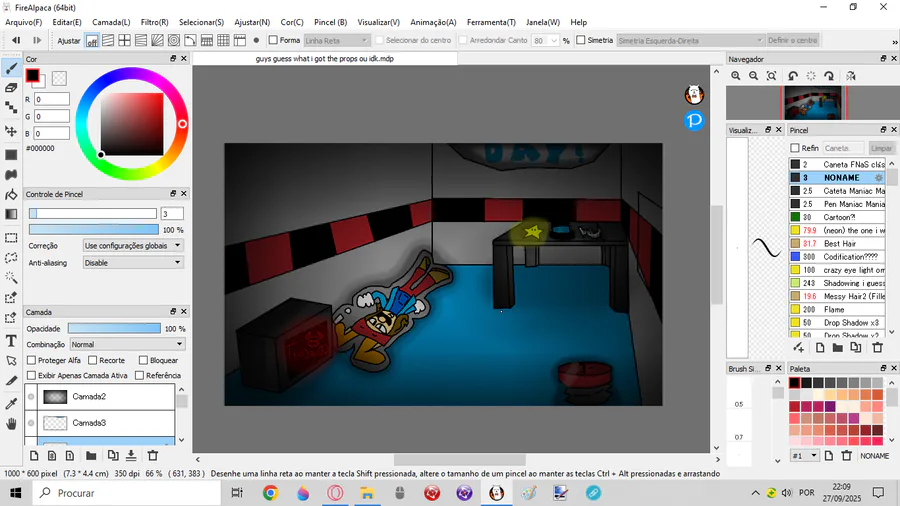Image resolution: width=900 pixels, height=506 pixels.
Task: Click the black foreground color swatch
Action: (x=32, y=75)
